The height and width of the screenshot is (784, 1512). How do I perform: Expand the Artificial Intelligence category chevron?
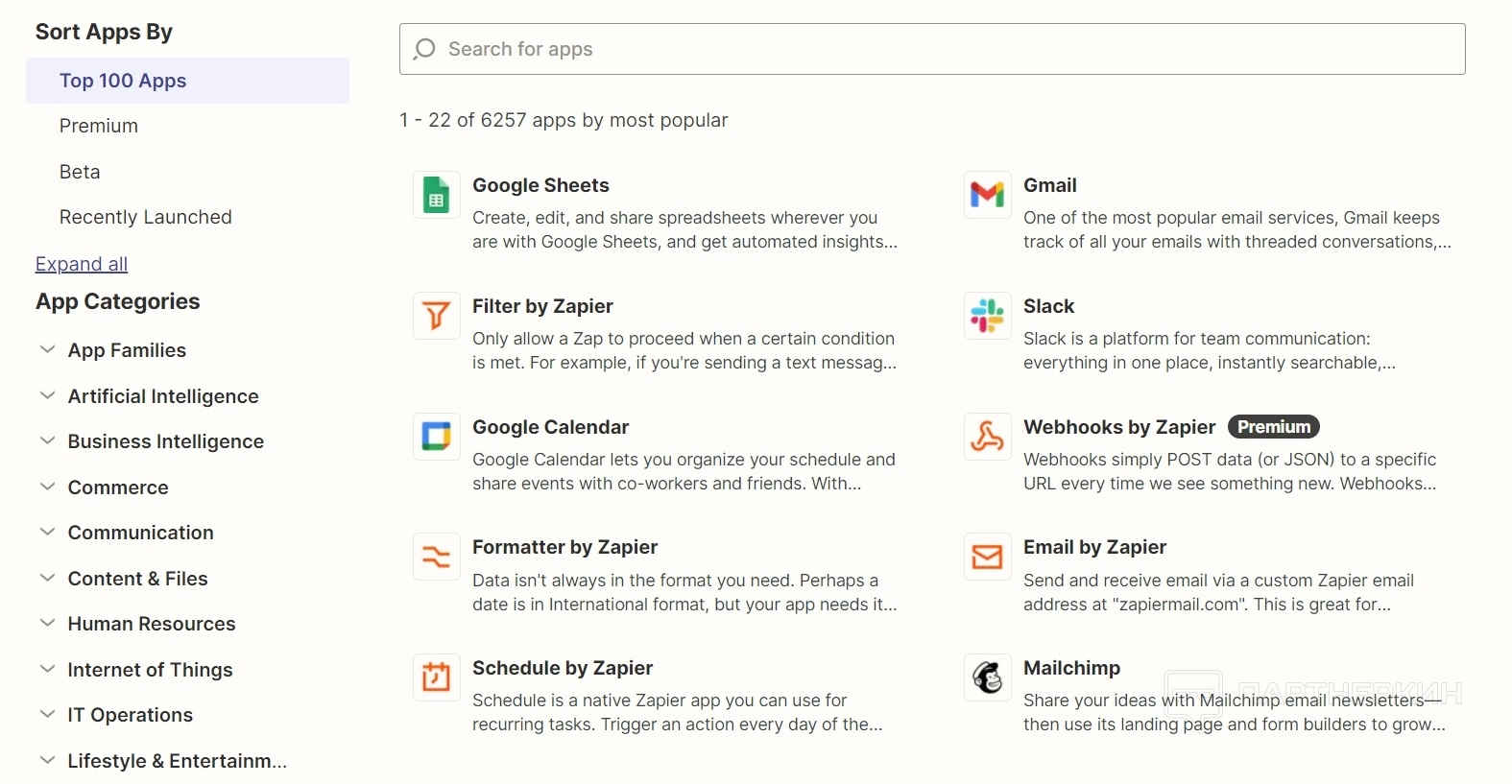47,395
